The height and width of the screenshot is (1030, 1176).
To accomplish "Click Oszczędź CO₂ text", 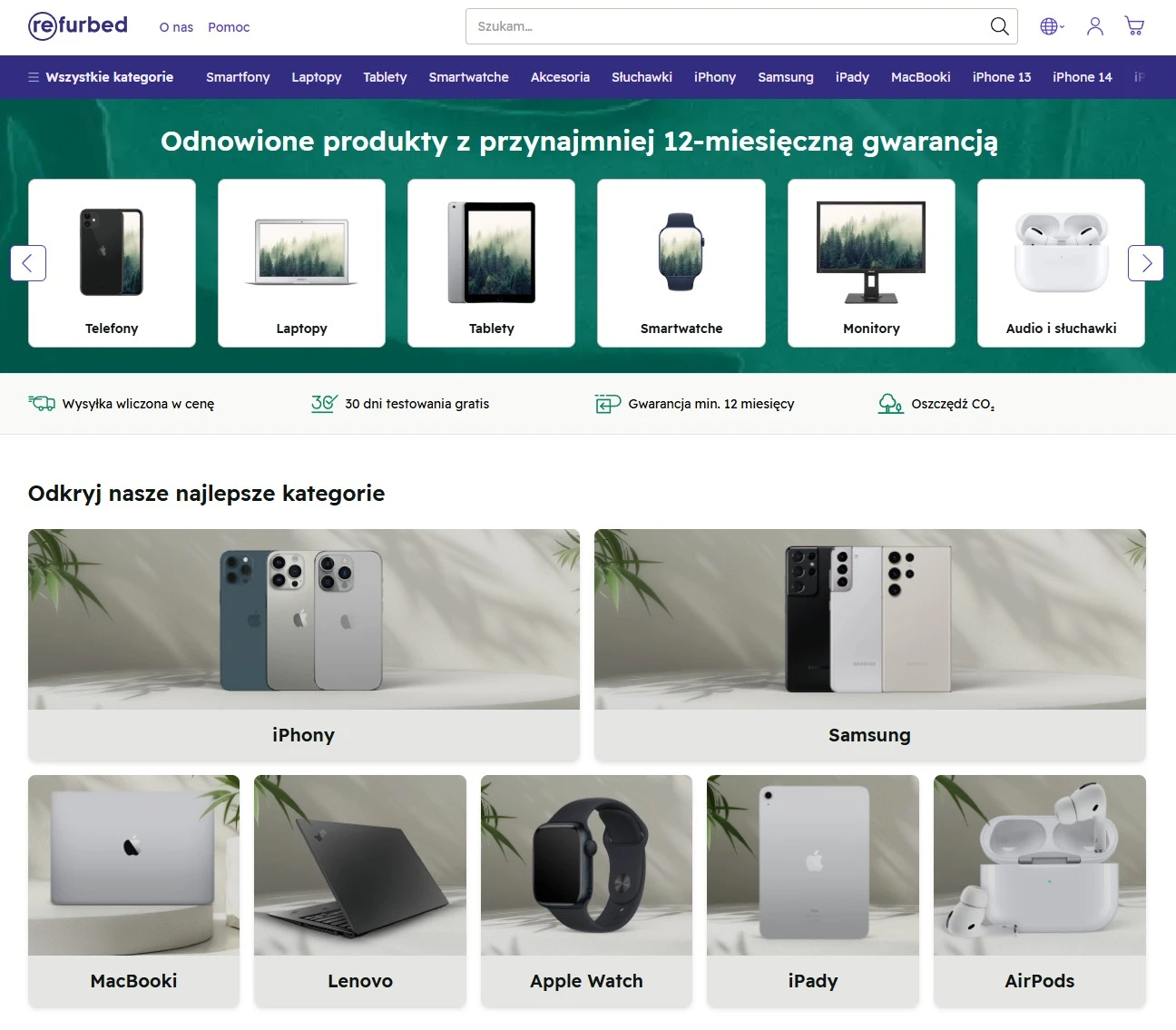I will (x=953, y=404).
